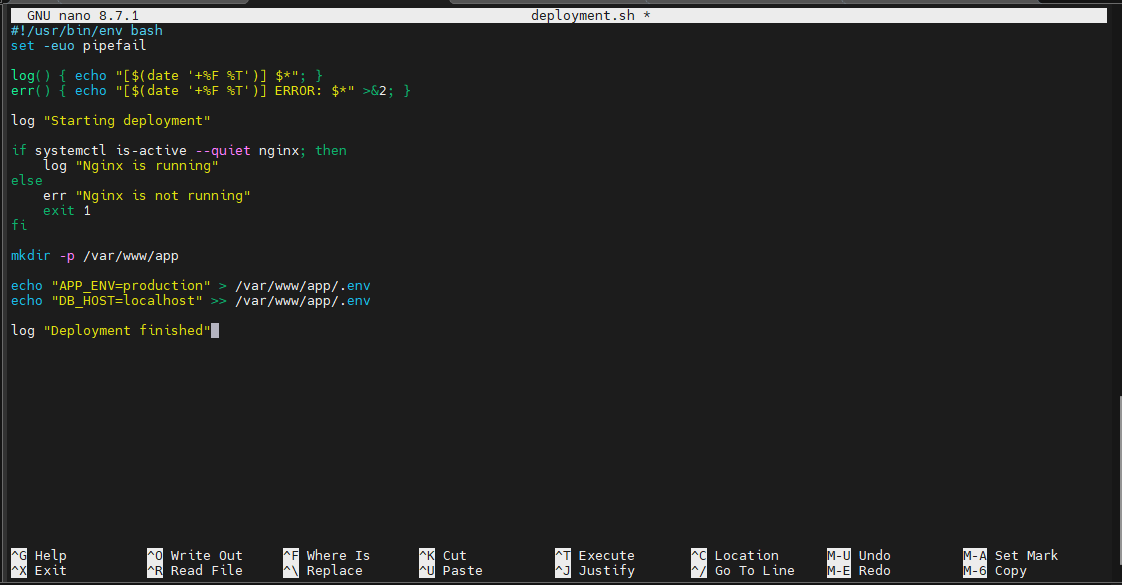Select the ^K Cut shortcut
Image resolution: width=1122 pixels, height=585 pixels.
(x=443, y=556)
